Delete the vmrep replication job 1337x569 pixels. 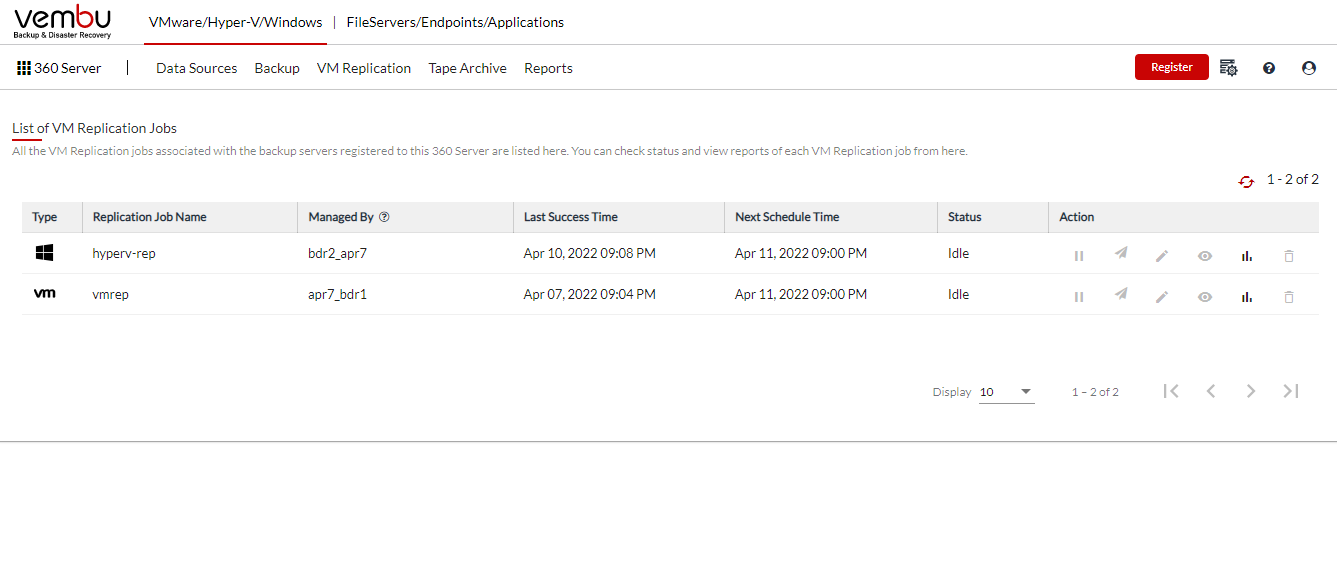1289,296
